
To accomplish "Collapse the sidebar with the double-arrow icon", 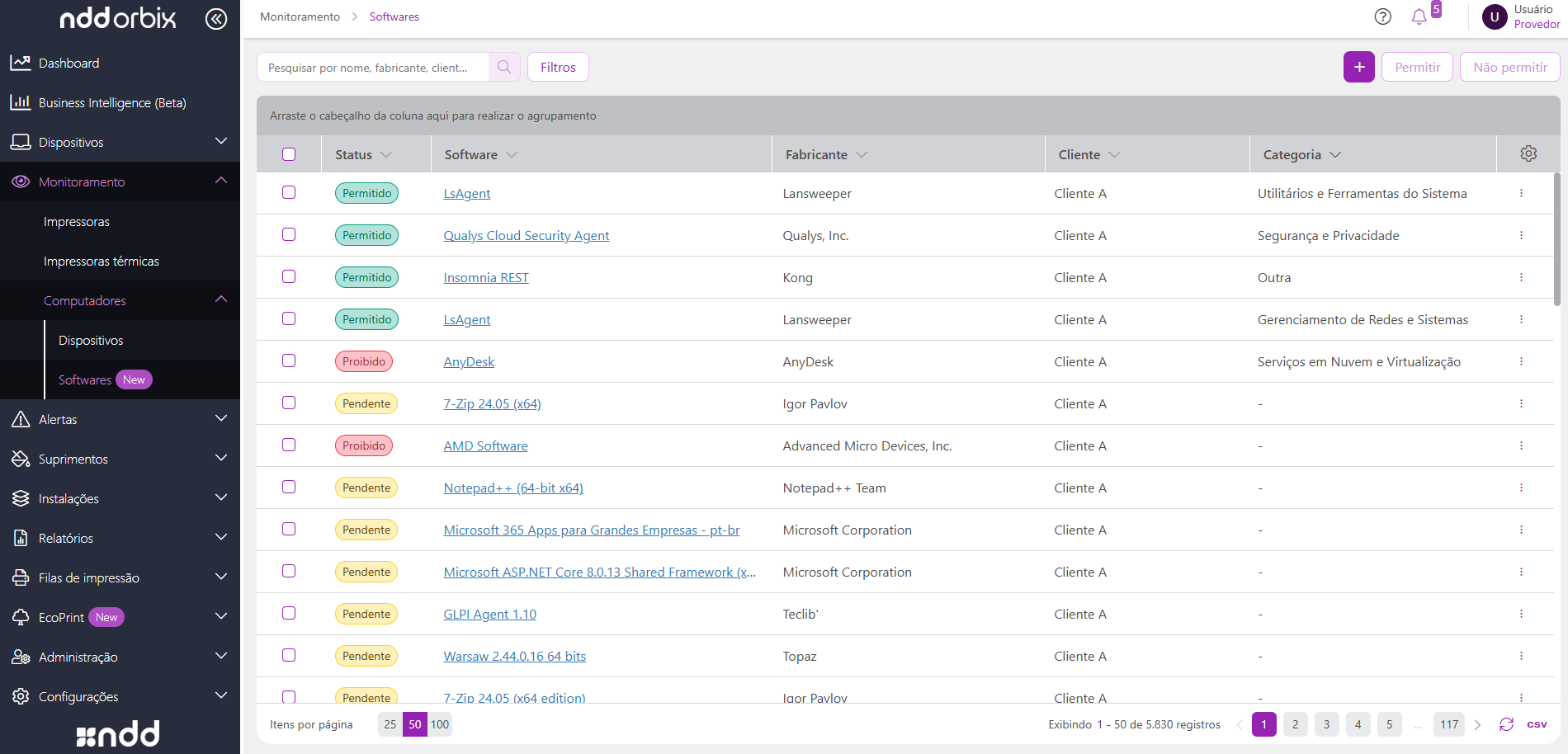I will (x=216, y=19).
